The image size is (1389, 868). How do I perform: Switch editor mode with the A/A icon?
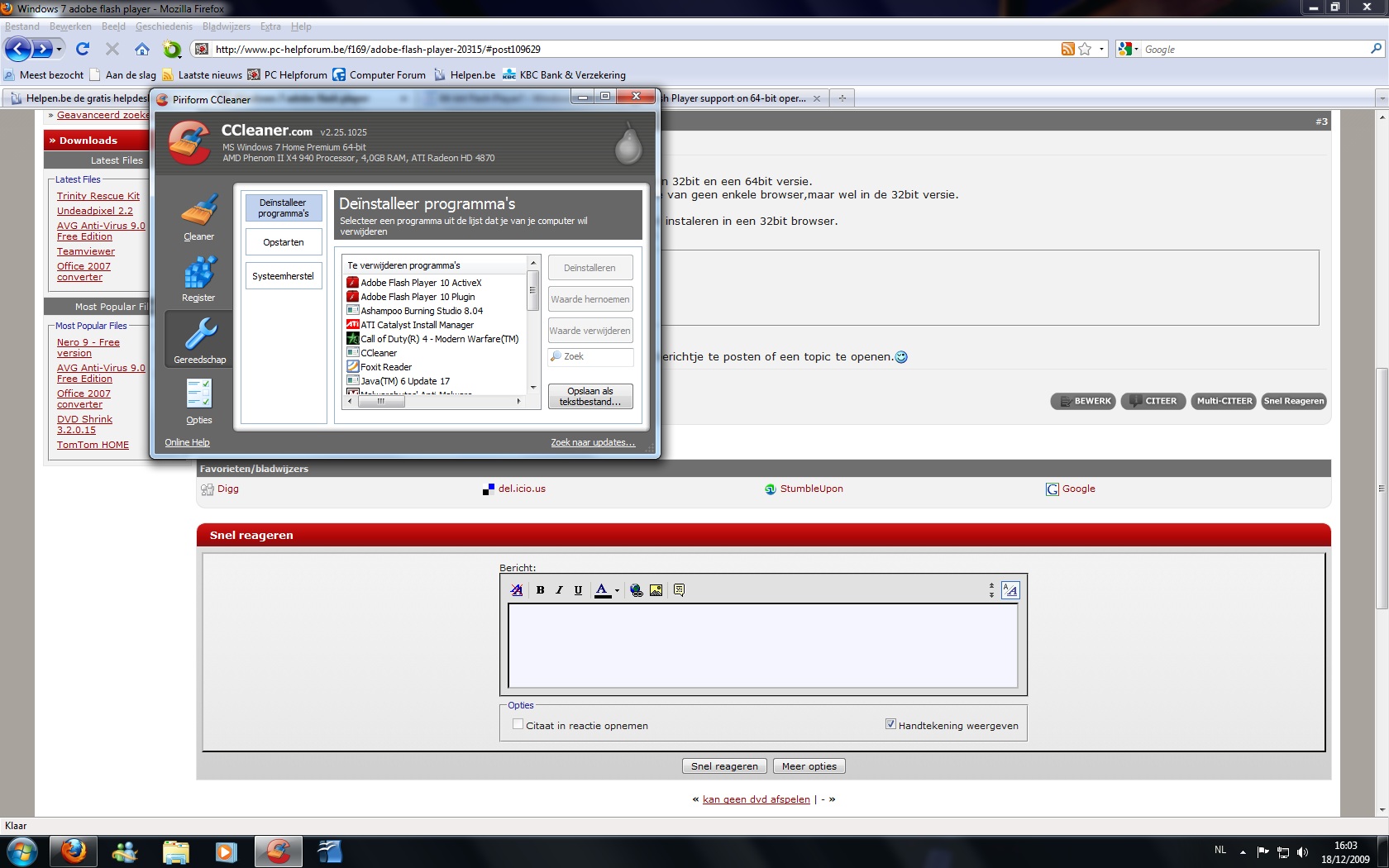coord(1010,590)
